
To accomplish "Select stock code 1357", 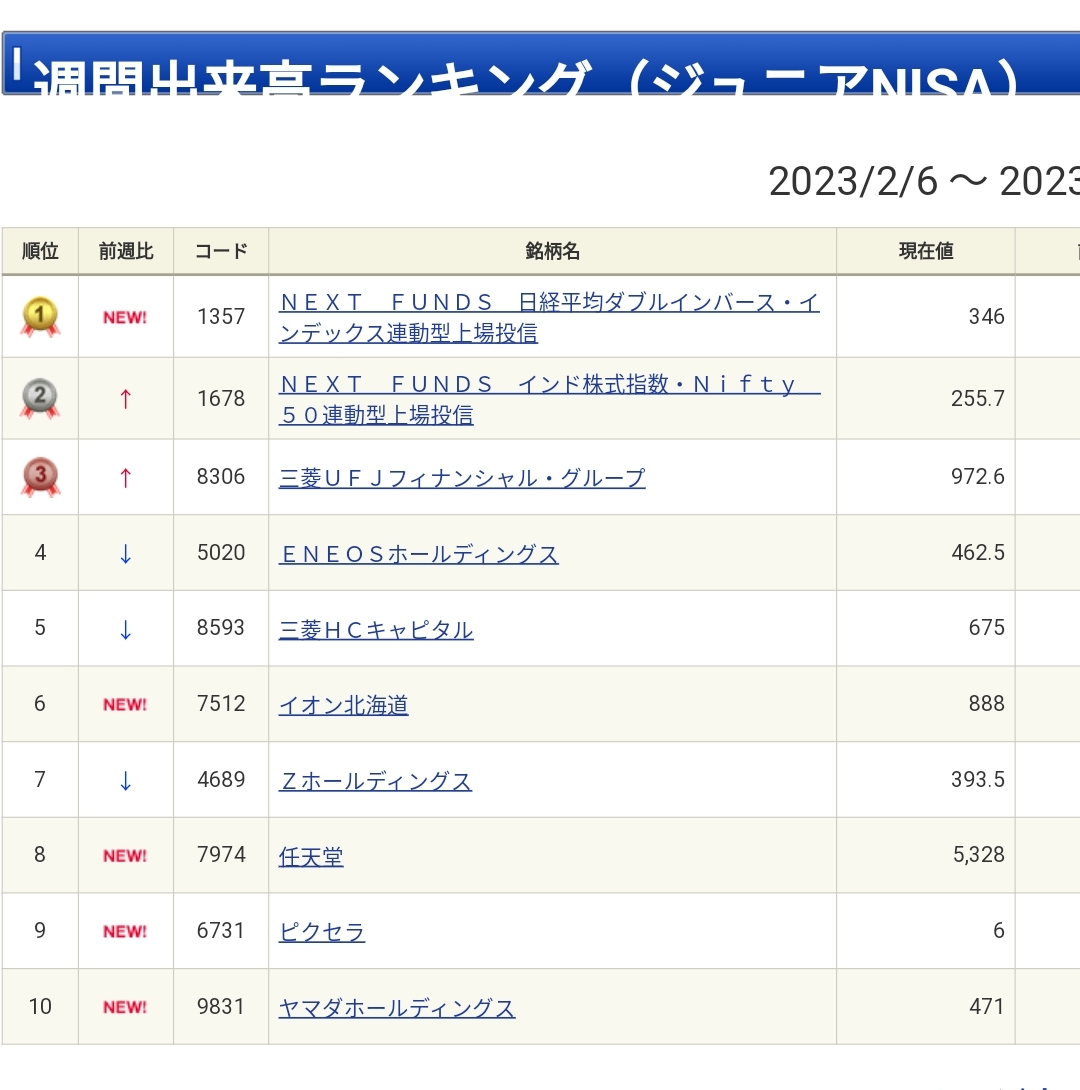I will (221, 317).
